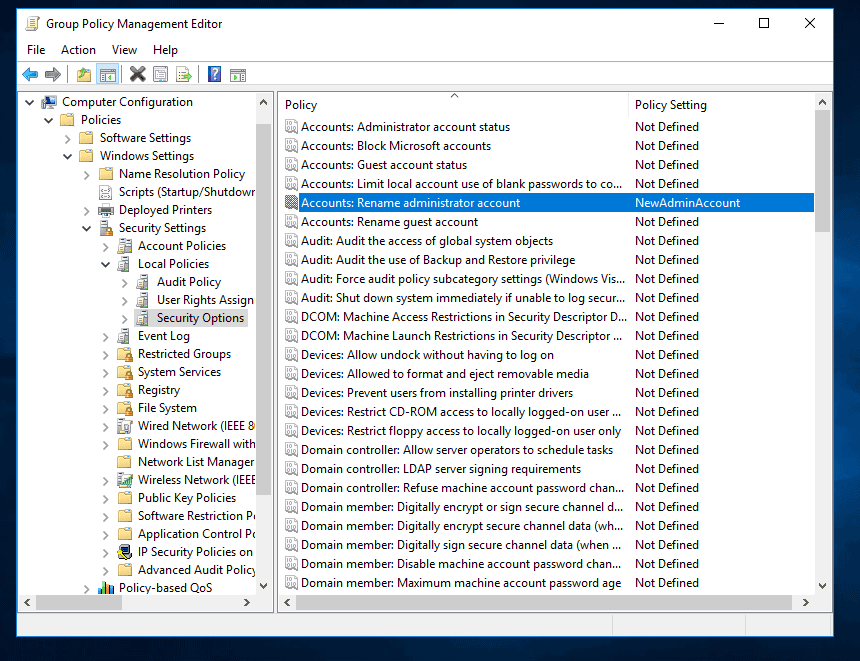This screenshot has height=661, width=860.
Task: Sort by the Policy column header
Action: (454, 105)
